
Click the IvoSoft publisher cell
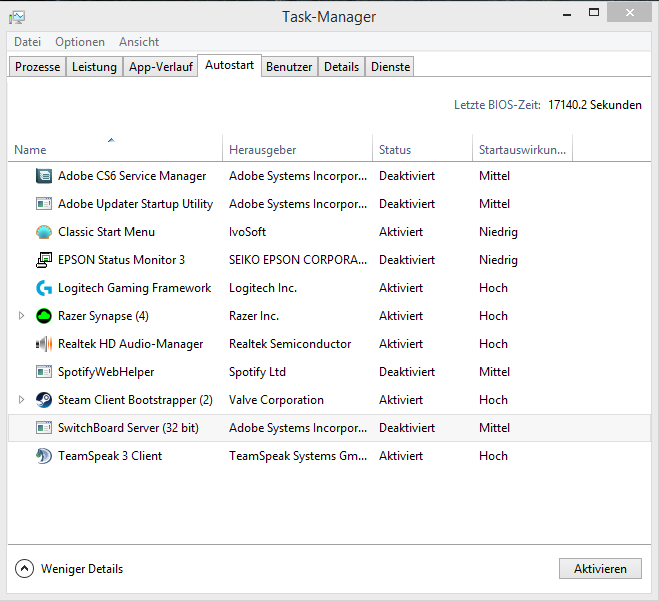click(248, 232)
